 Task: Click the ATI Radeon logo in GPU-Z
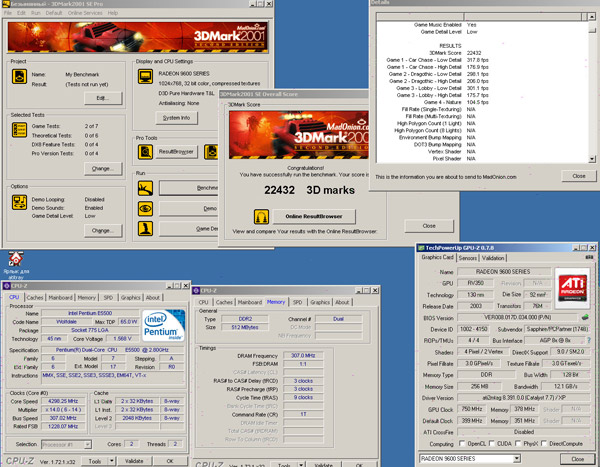click(x=572, y=288)
